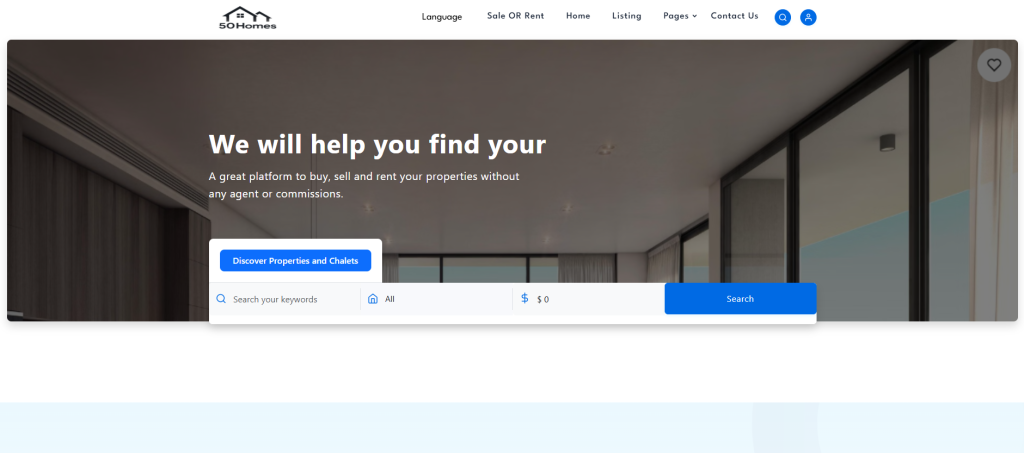The image size is (1024, 453).
Task: Click the user account icon
Action: [808, 17]
